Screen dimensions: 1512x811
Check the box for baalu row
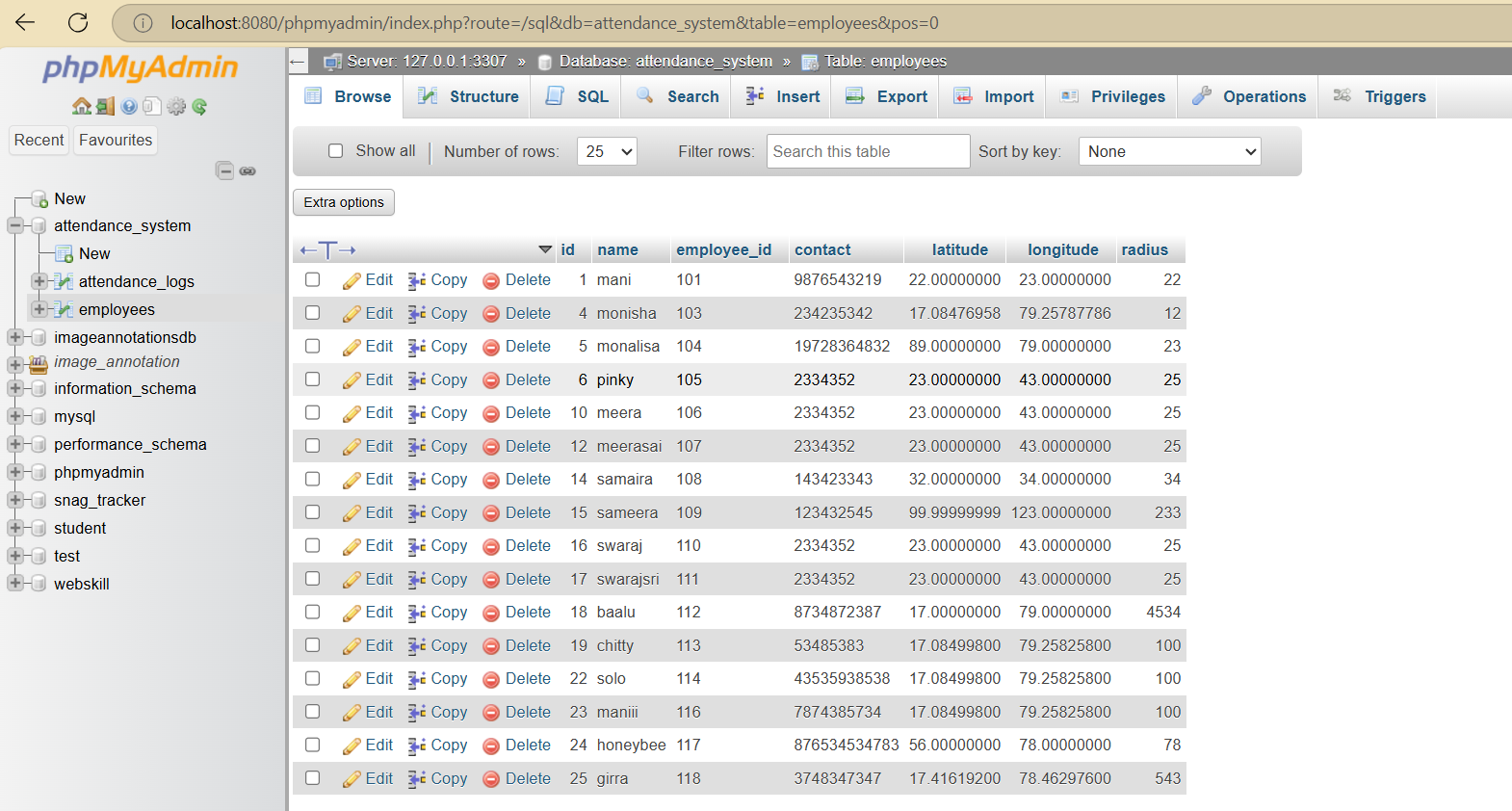click(x=313, y=612)
